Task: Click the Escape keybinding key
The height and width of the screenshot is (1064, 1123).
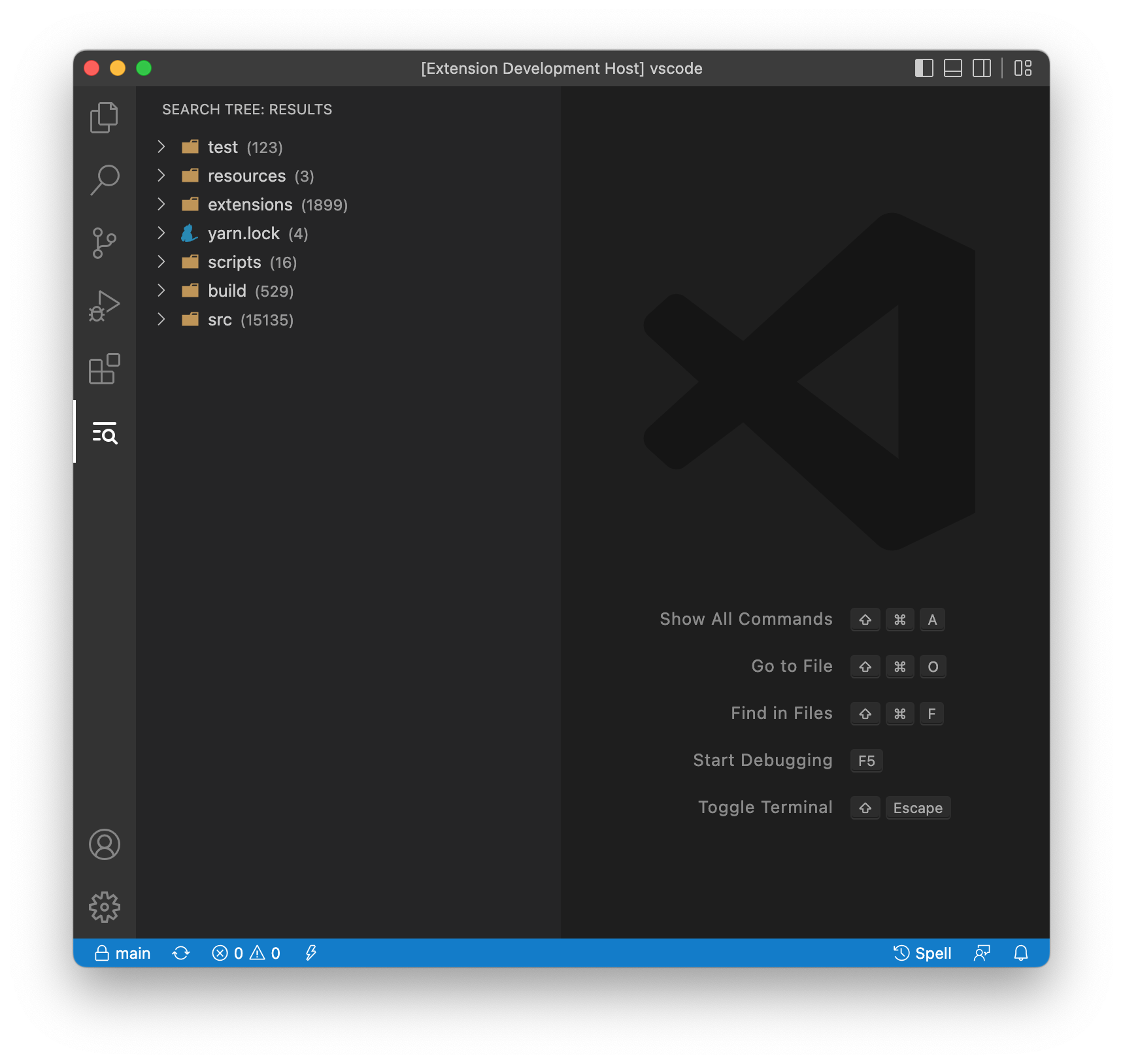Action: [x=918, y=808]
